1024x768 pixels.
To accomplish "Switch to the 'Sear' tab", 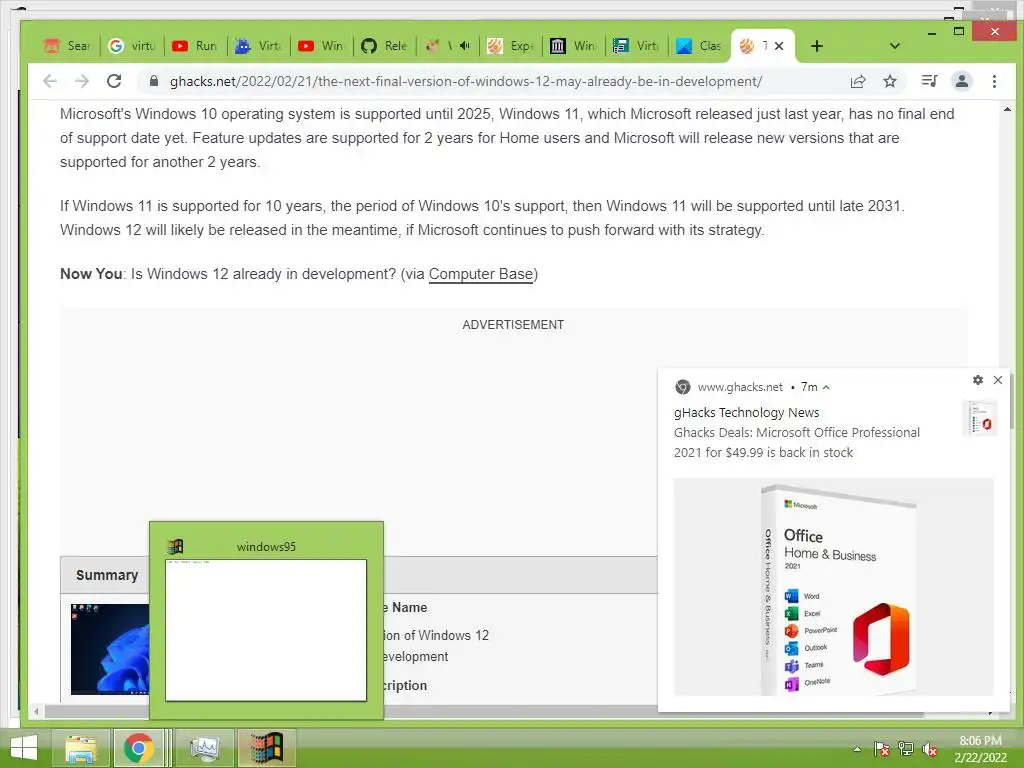I will [68, 46].
